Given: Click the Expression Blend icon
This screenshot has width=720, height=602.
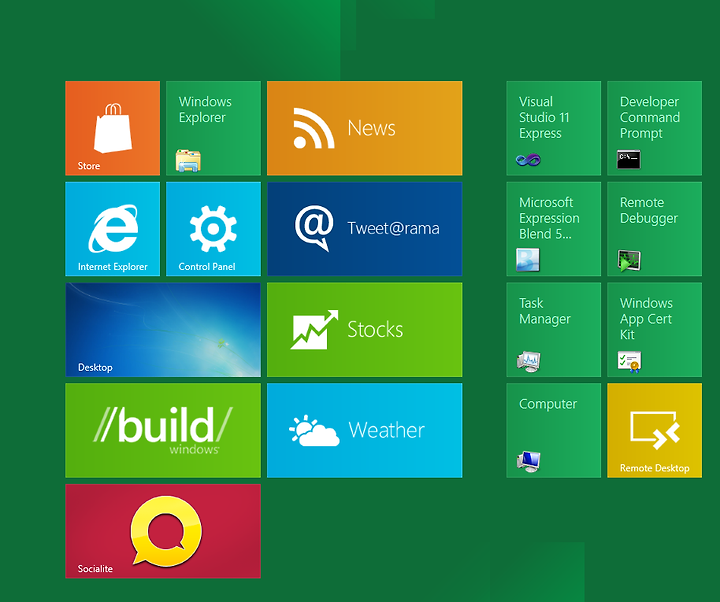Looking at the screenshot, I should [528, 260].
